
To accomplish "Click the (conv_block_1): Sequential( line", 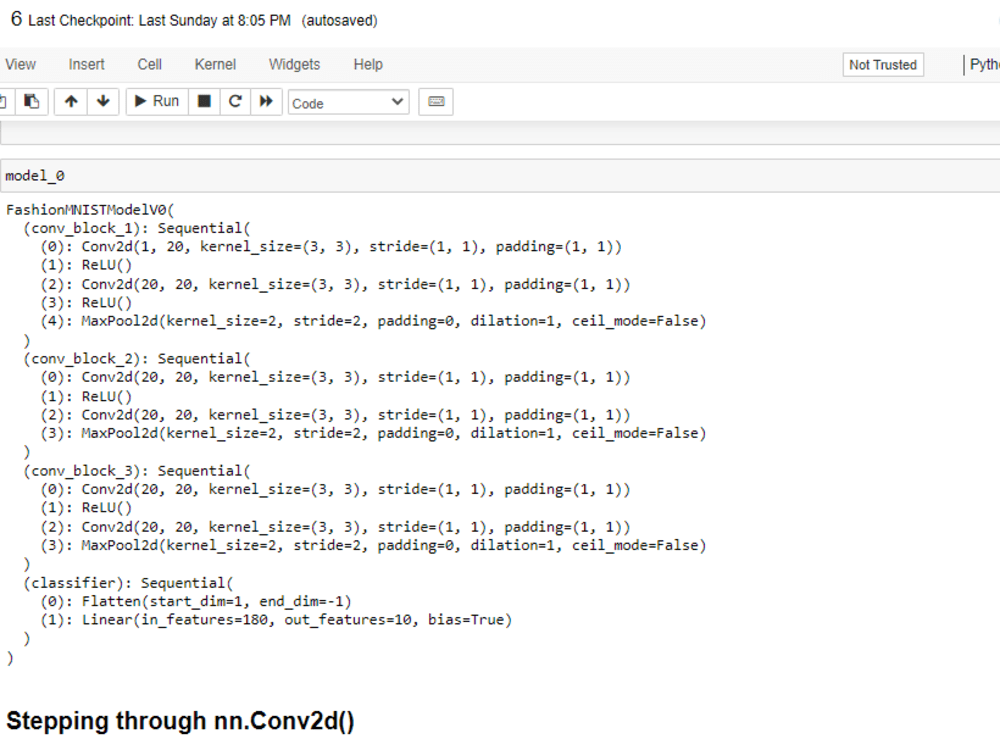I will (137, 228).
